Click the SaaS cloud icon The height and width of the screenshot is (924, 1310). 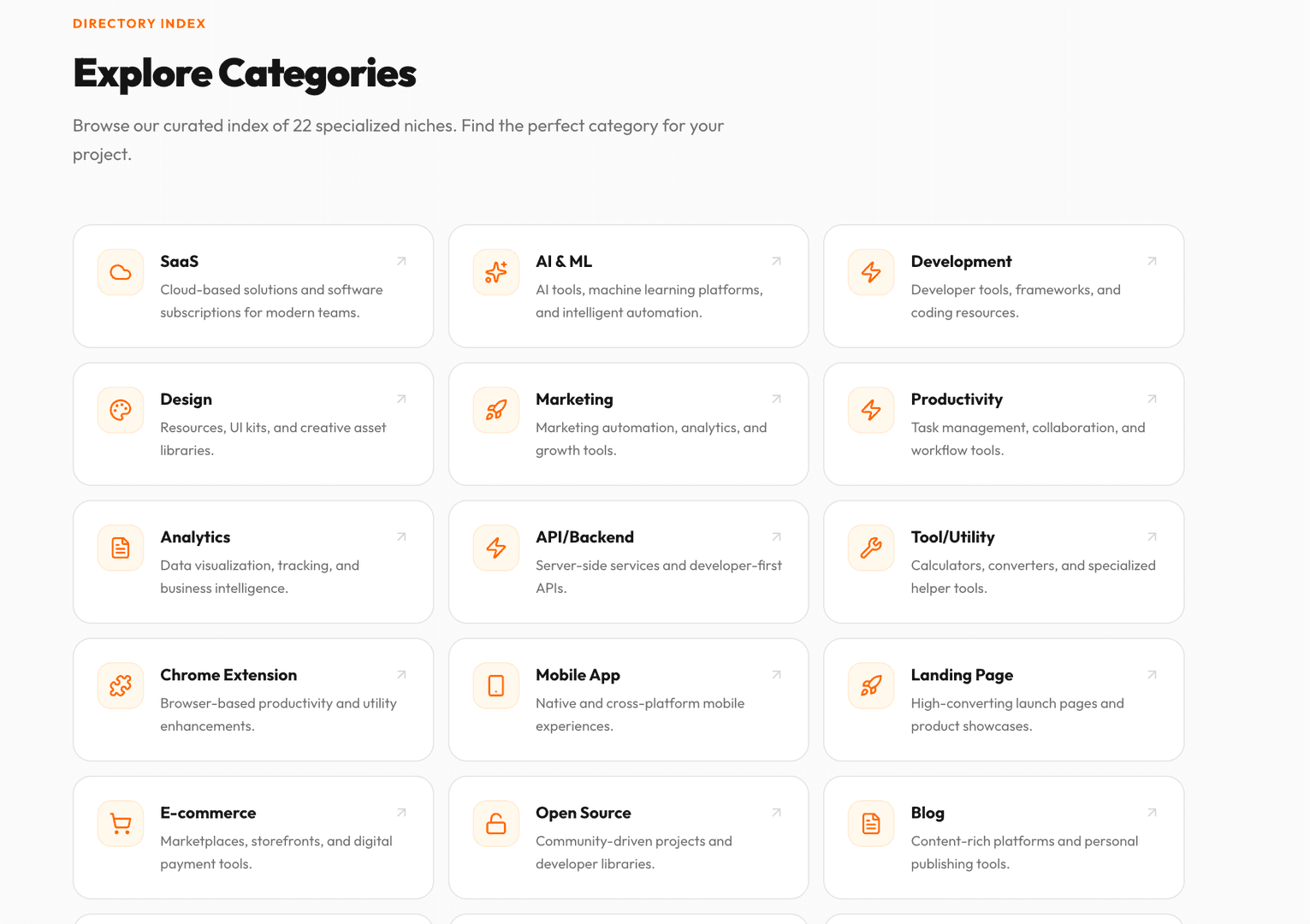(121, 272)
